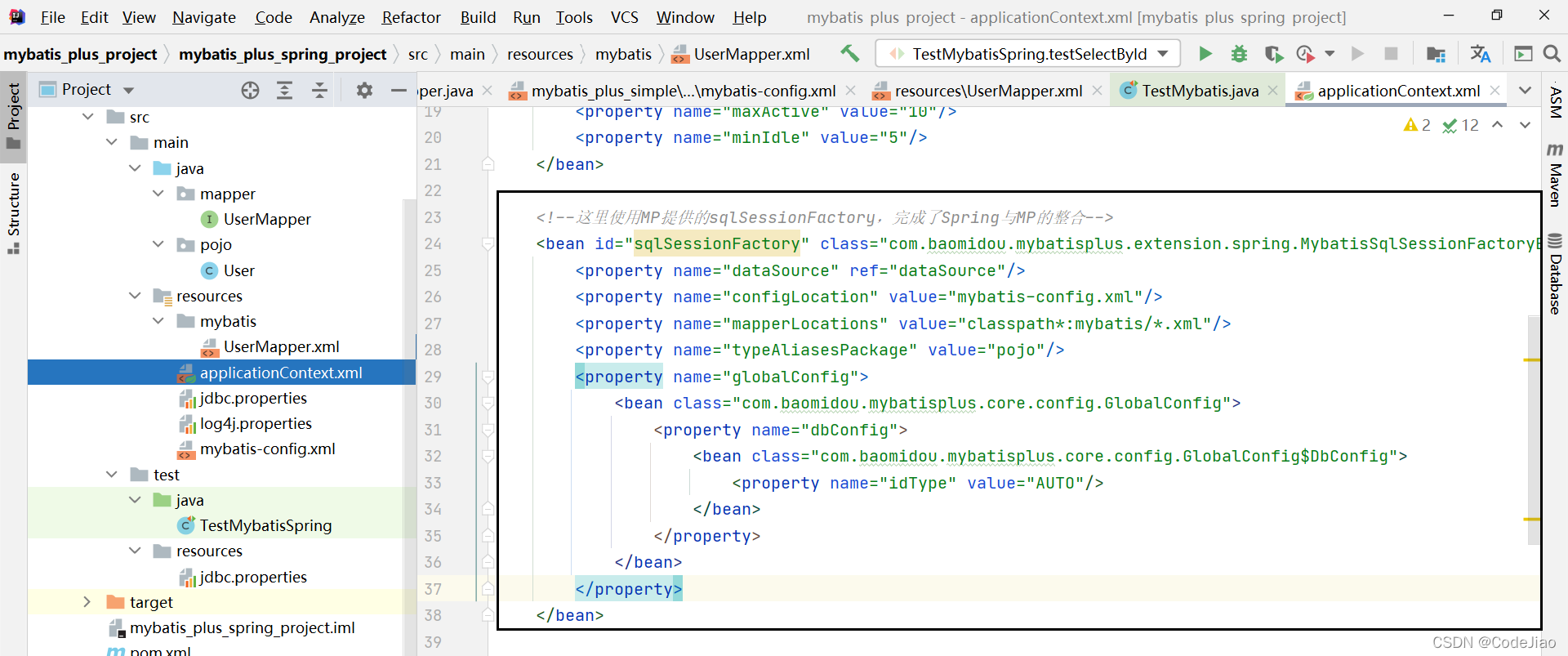Expand the target folder
This screenshot has height=656, width=1568.
click(88, 602)
